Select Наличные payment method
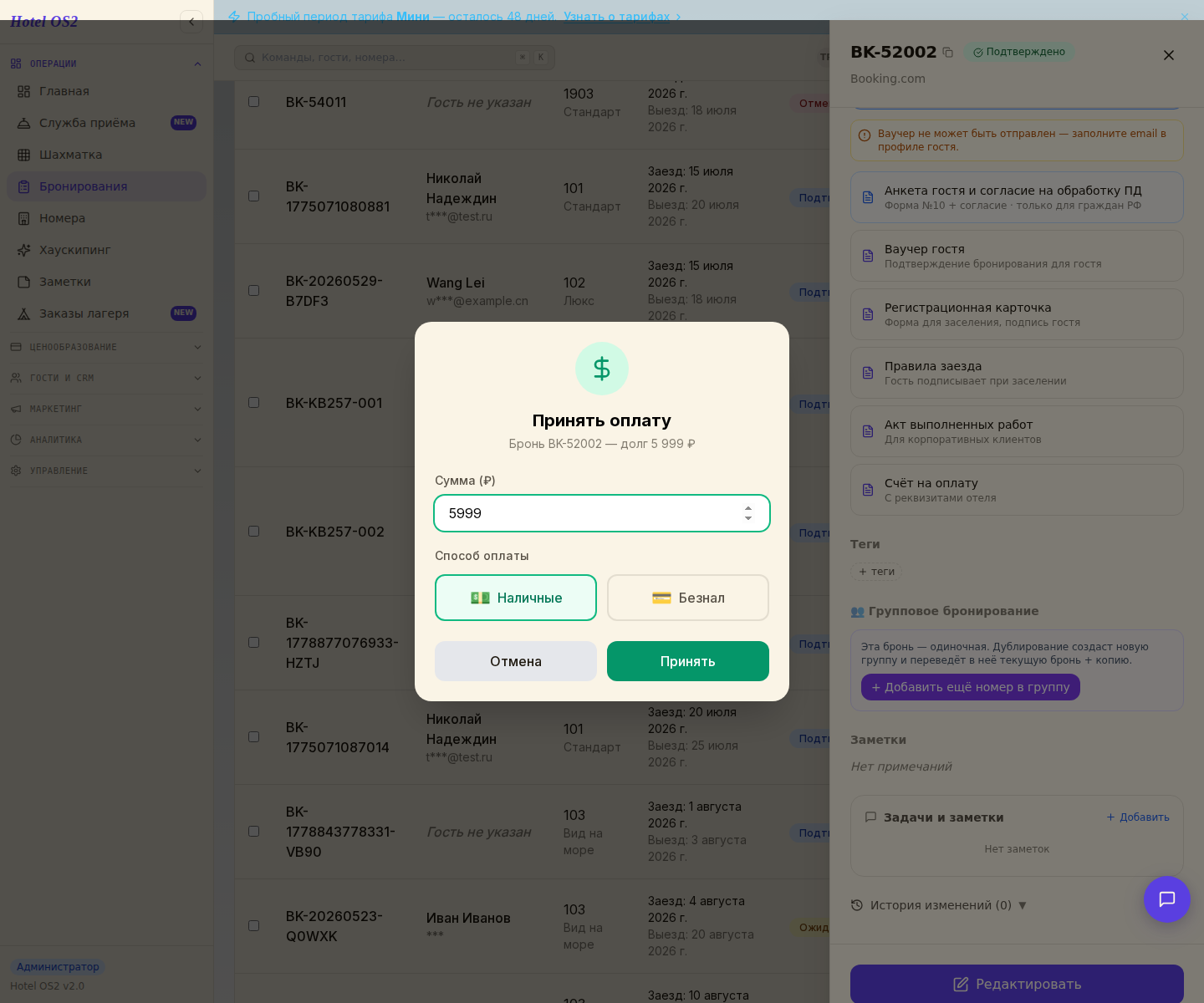This screenshot has width=1204, height=1003. pos(516,598)
